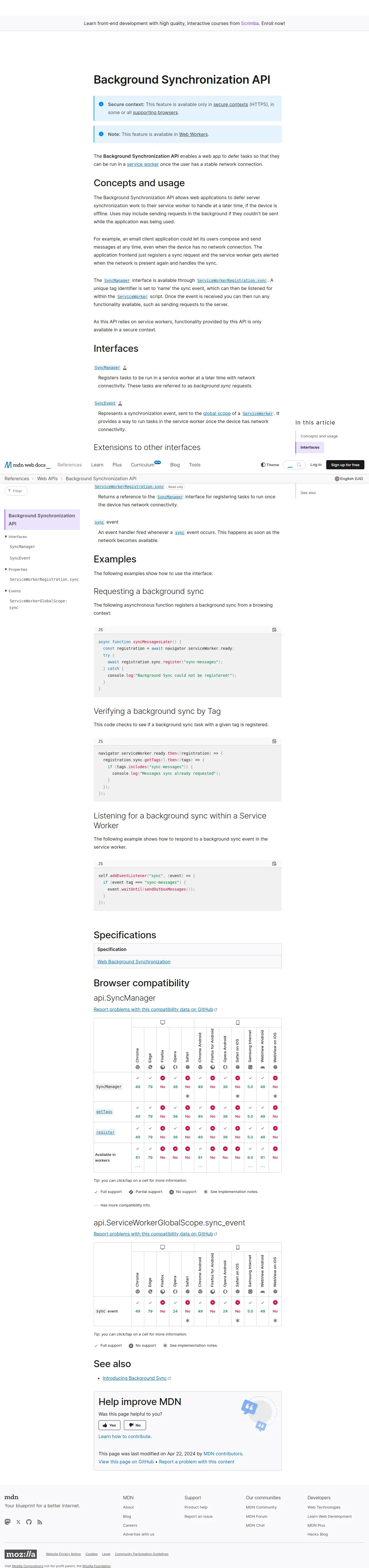The width and height of the screenshot is (369, 1568).
Task: Select SyncEvent in the sidebar tree
Action: (x=20, y=558)
